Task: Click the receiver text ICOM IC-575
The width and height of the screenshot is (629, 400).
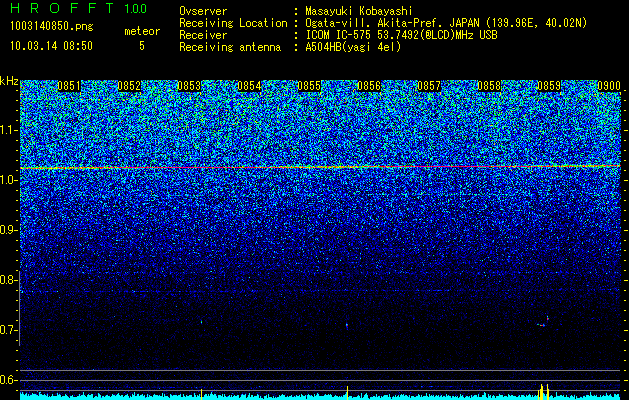Action: point(340,35)
